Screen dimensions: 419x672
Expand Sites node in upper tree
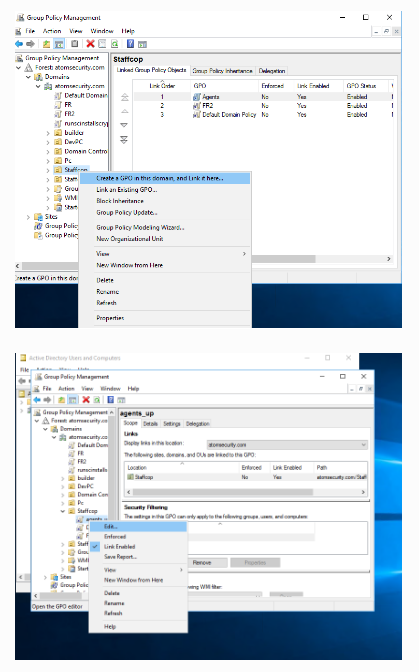pos(28,217)
